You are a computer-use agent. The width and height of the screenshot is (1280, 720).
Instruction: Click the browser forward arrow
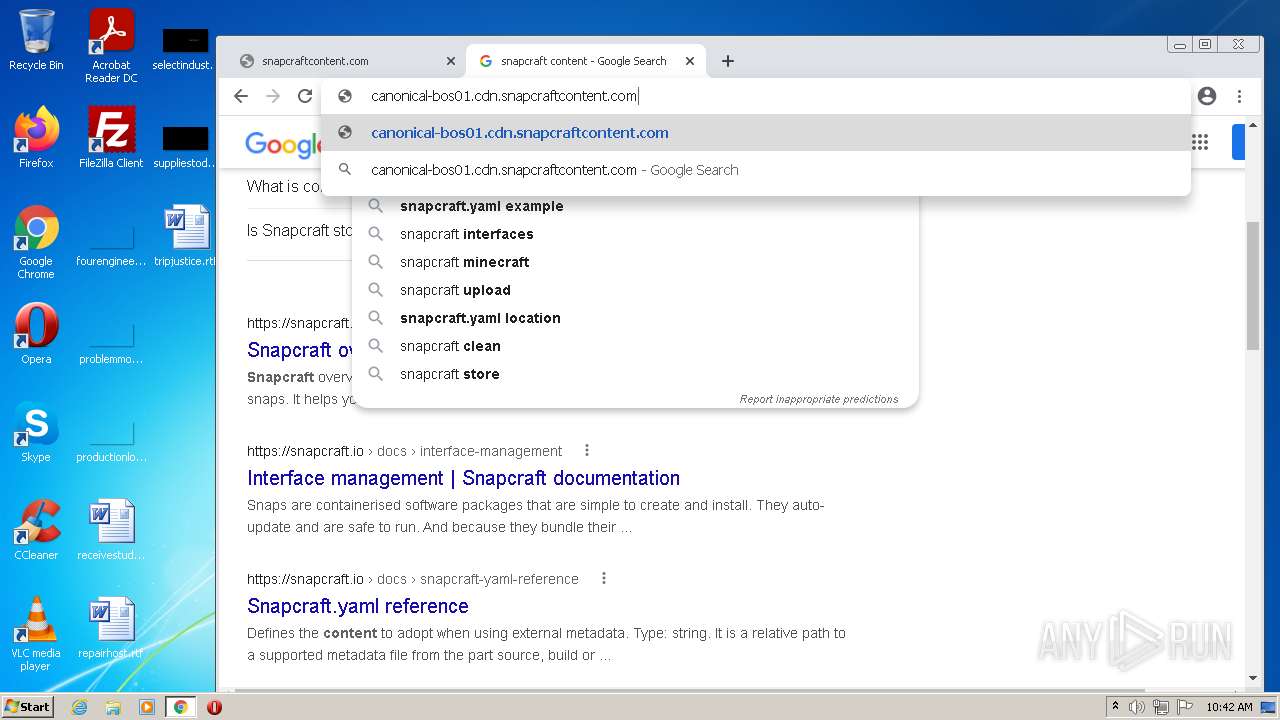[x=273, y=96]
